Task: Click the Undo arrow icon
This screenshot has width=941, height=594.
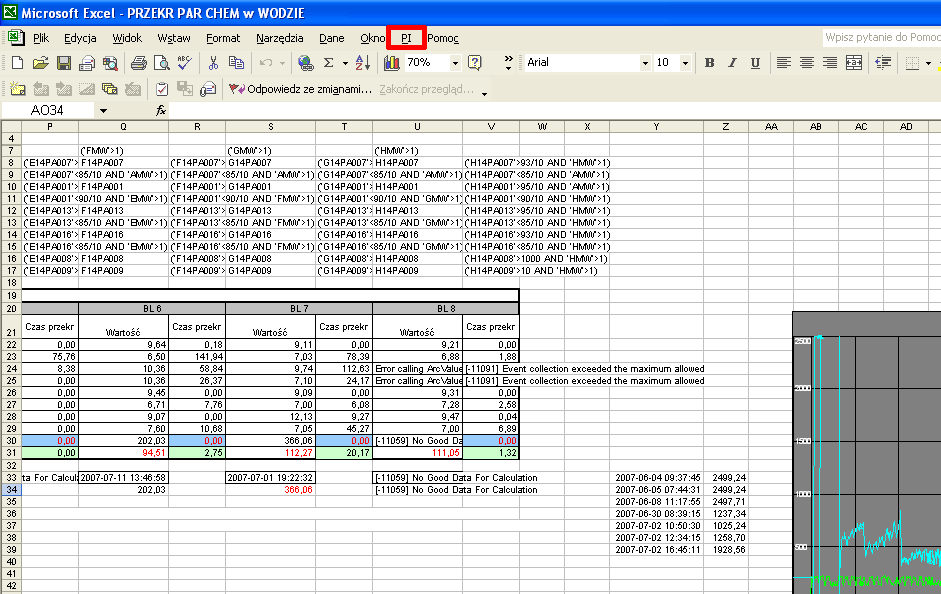Action: [266, 62]
